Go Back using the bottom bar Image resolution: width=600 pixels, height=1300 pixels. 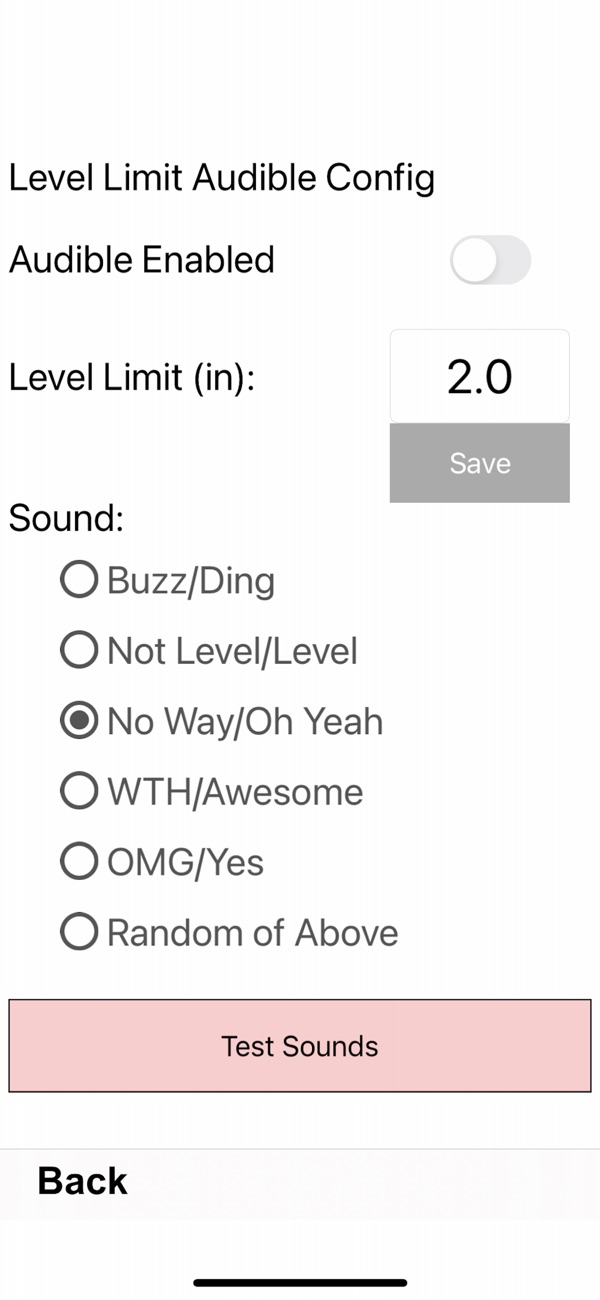pyautogui.click(x=83, y=1181)
